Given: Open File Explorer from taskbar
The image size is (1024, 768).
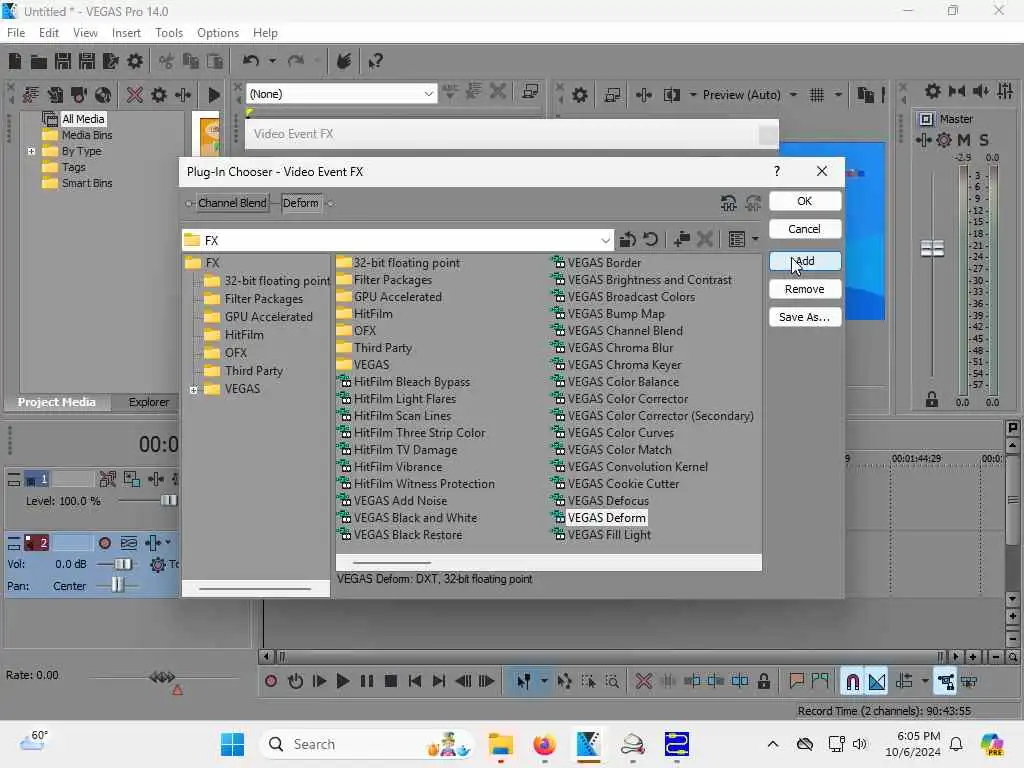Looking at the screenshot, I should pos(501,744).
